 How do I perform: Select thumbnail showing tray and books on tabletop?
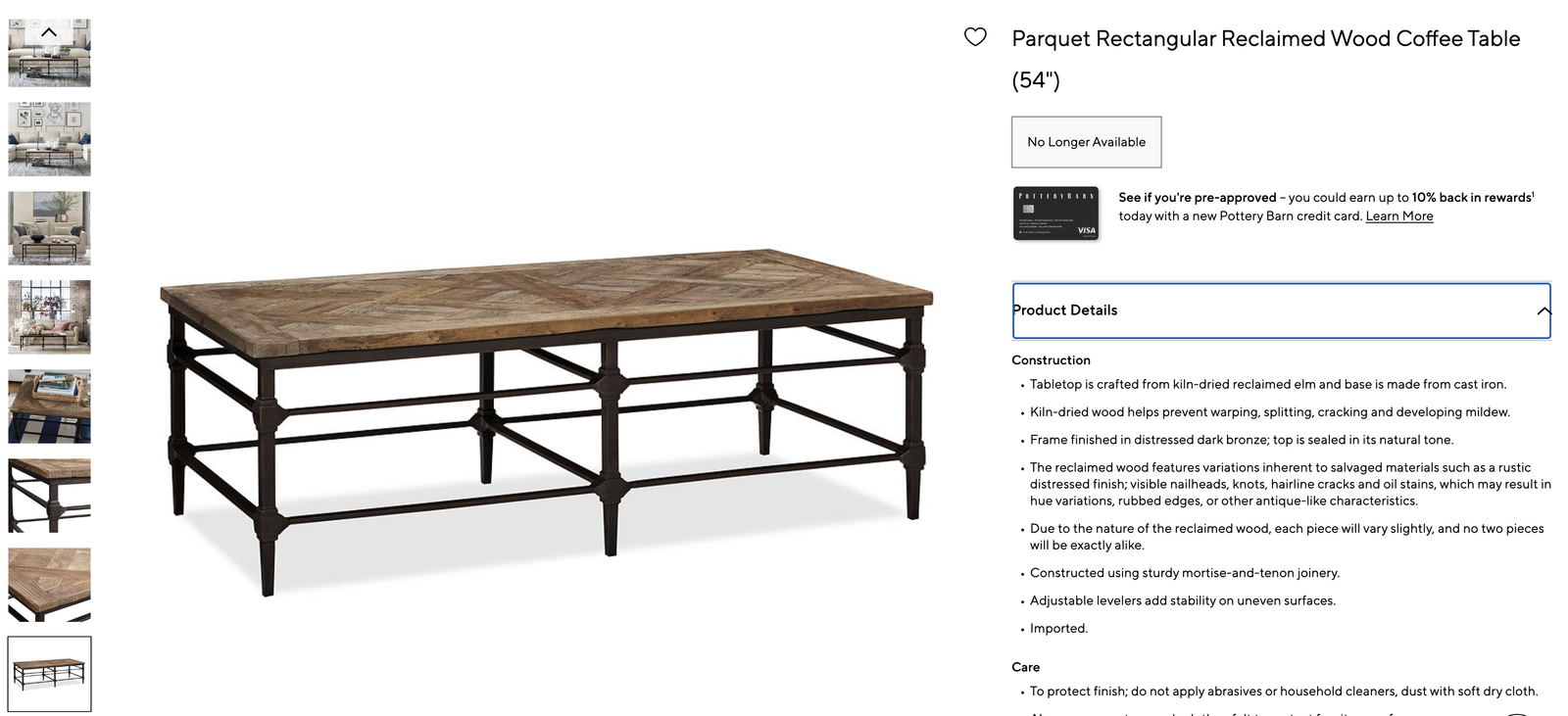(x=49, y=406)
